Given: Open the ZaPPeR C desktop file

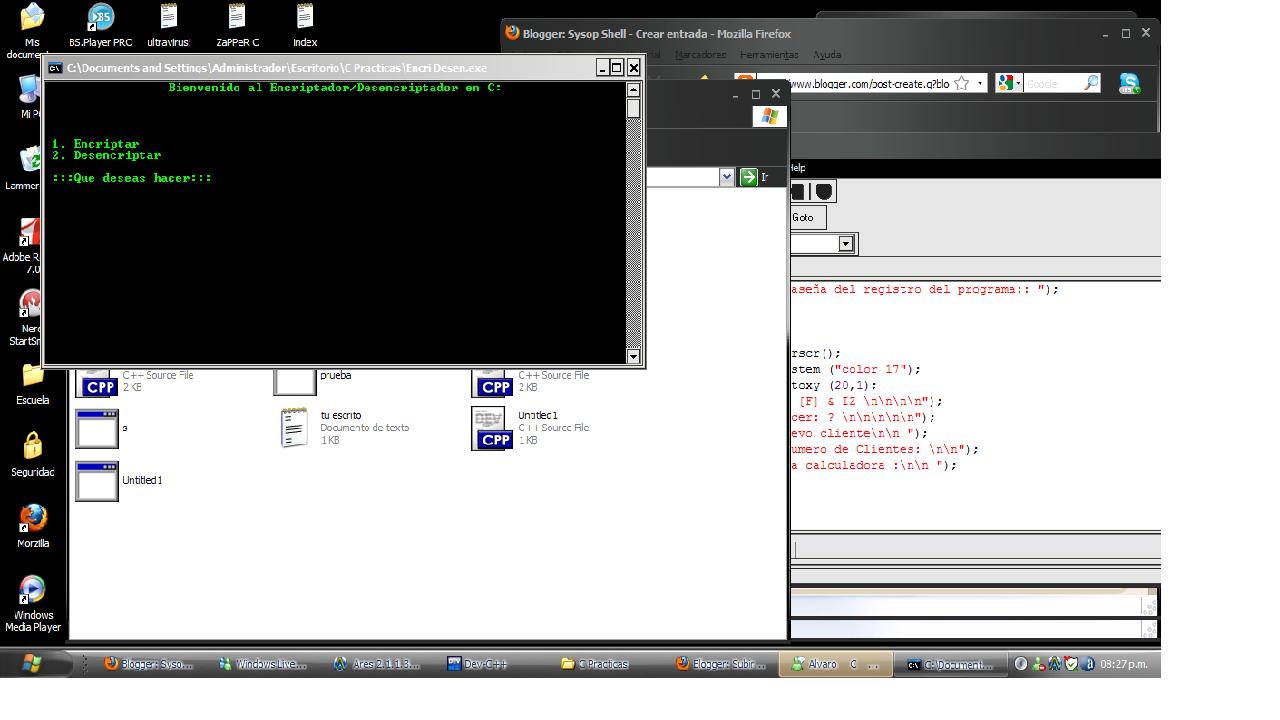Looking at the screenshot, I should [x=237, y=25].
